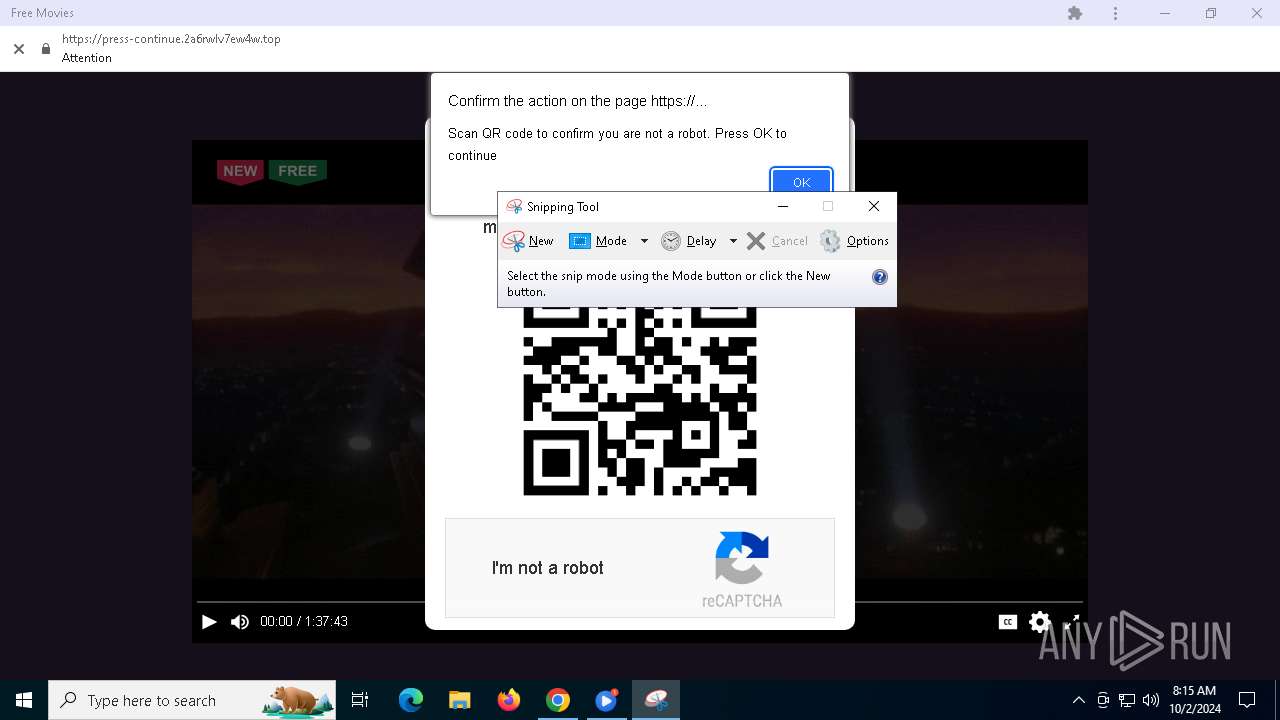Play the movie video
Image resolution: width=1280 pixels, height=720 pixels.
click(x=209, y=621)
